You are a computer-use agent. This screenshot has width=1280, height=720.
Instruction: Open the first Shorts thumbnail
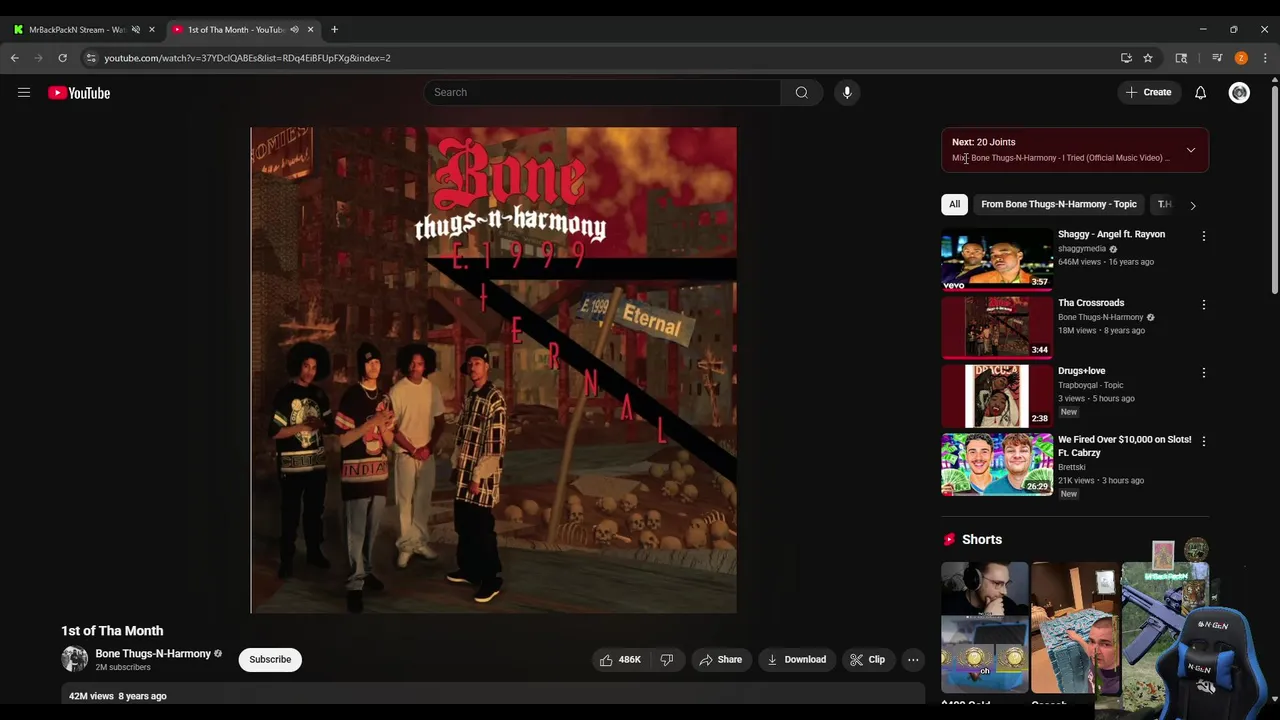[984, 628]
